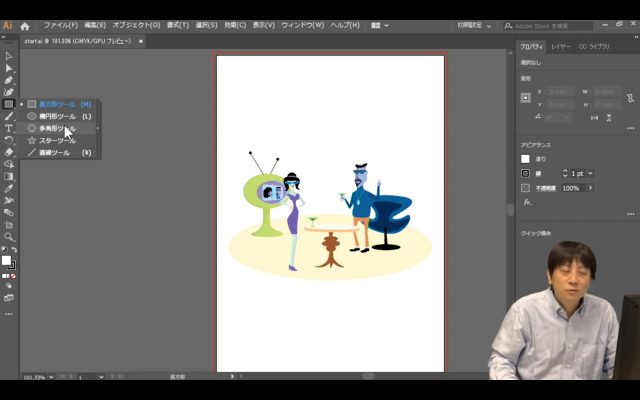Click flip vertical icon in Transform

609,118
